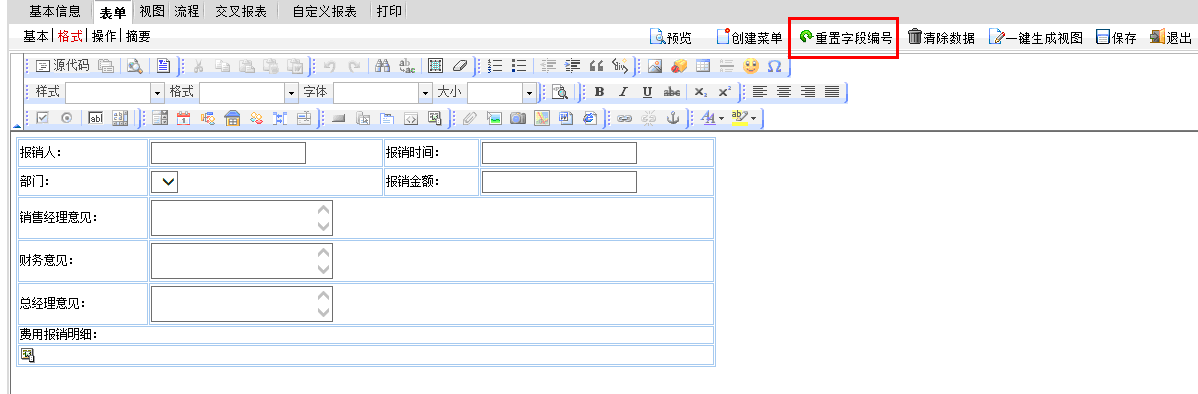Screen dimensions: 1198x394
Task: Insert a bulleted list
Action: [x=519, y=66]
